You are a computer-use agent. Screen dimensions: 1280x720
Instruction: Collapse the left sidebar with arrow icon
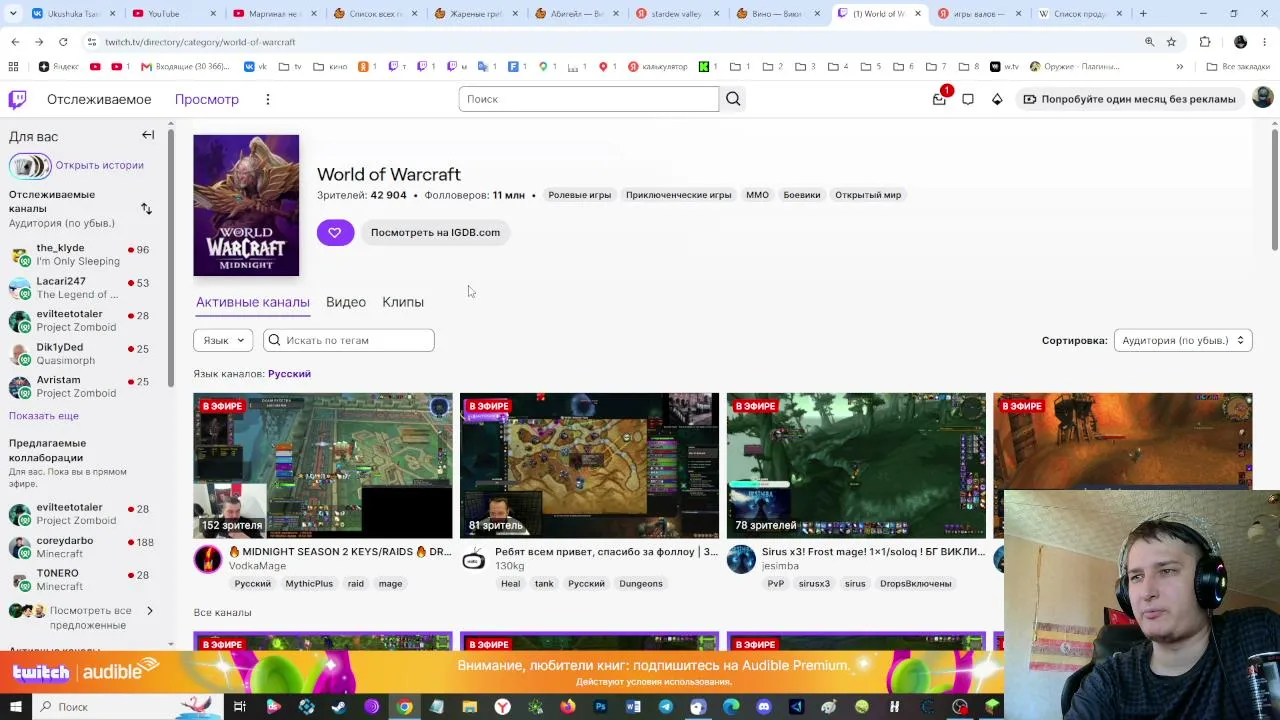[148, 135]
